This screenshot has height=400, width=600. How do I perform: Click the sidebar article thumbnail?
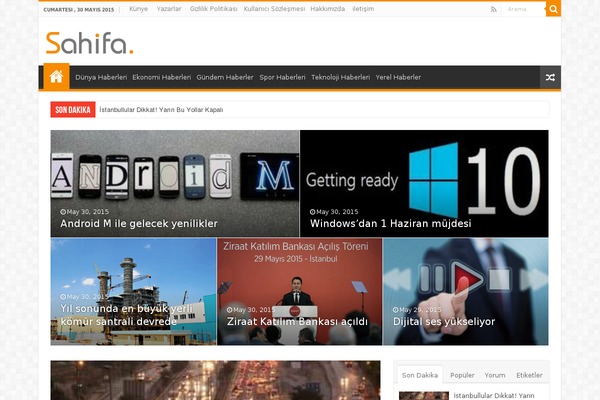[424, 396]
